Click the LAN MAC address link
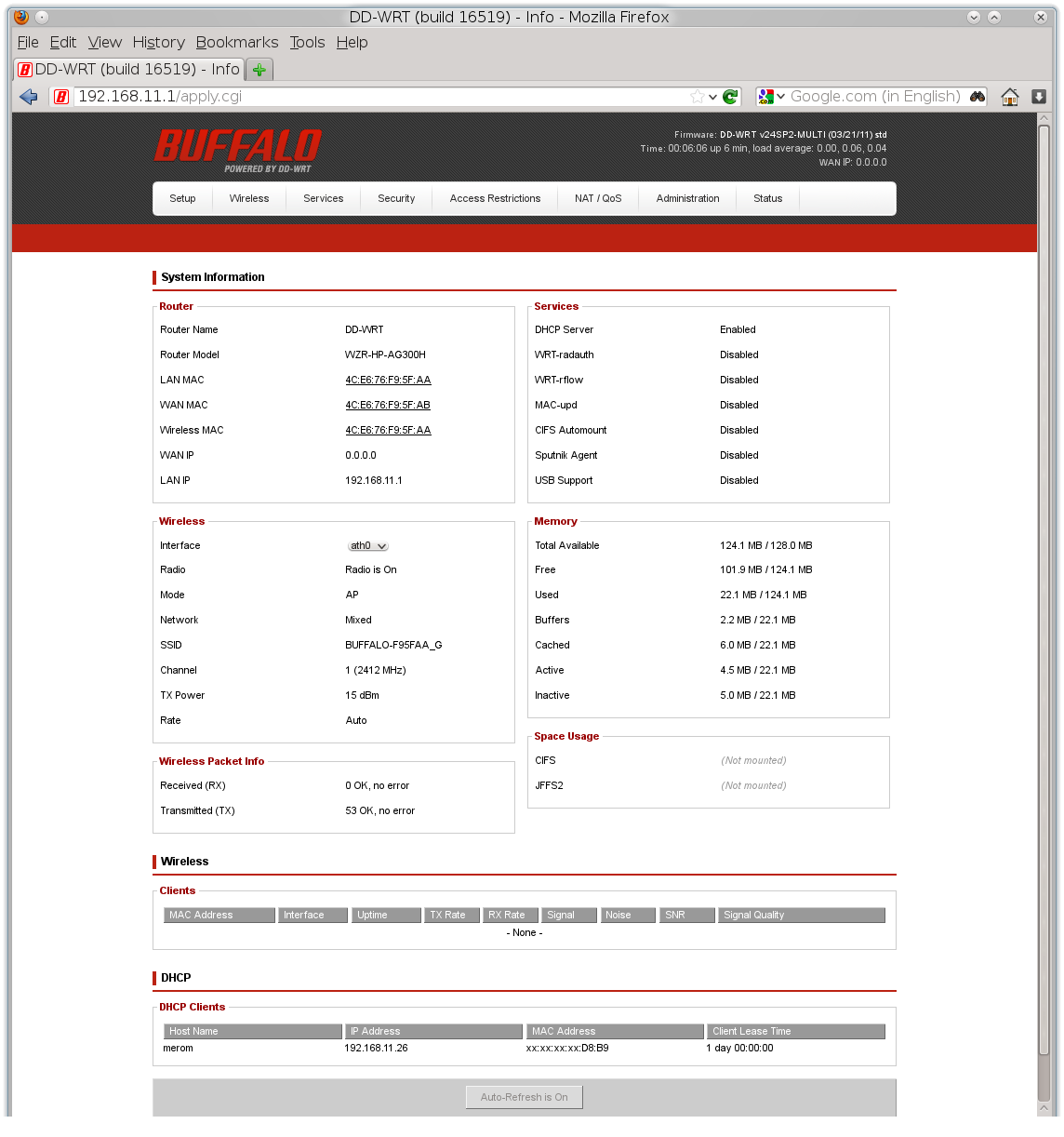This screenshot has width=1064, height=1137. [388, 381]
